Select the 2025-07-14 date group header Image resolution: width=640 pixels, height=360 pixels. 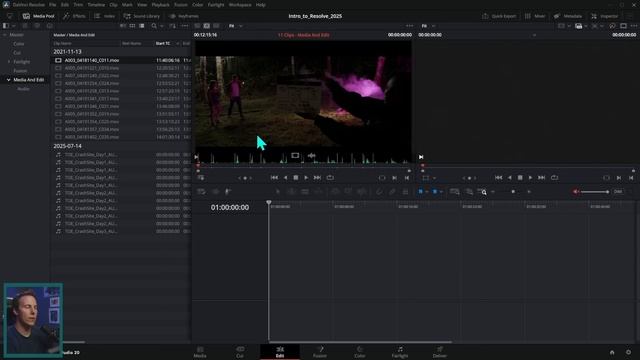67,146
